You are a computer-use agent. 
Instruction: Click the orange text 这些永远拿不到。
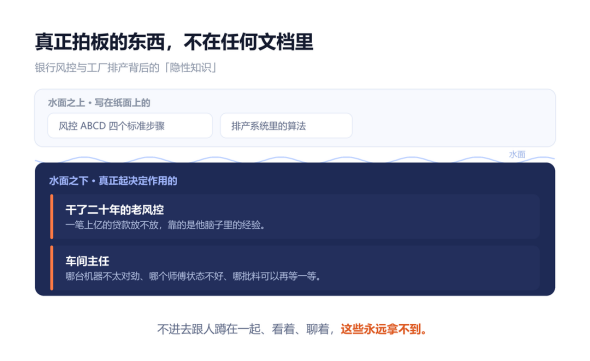pos(384,329)
